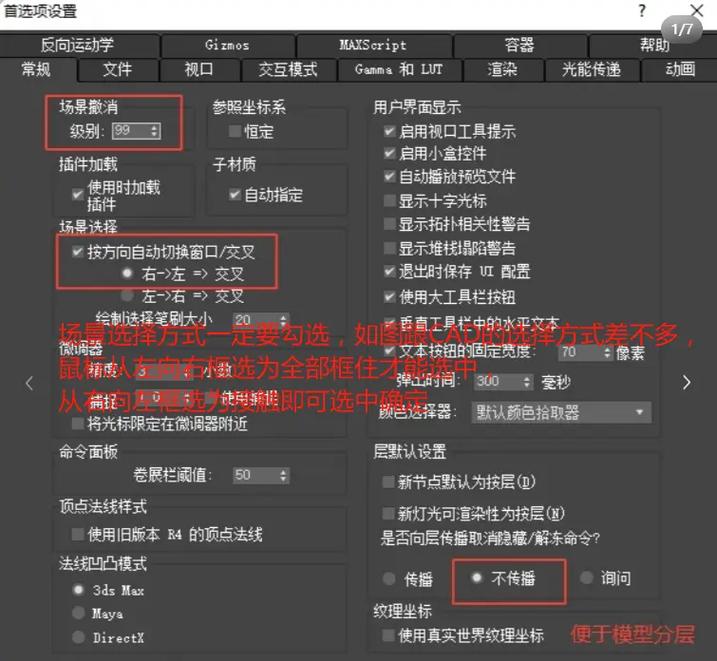Click the 弹出时间 value field

pyautogui.click(x=498, y=382)
